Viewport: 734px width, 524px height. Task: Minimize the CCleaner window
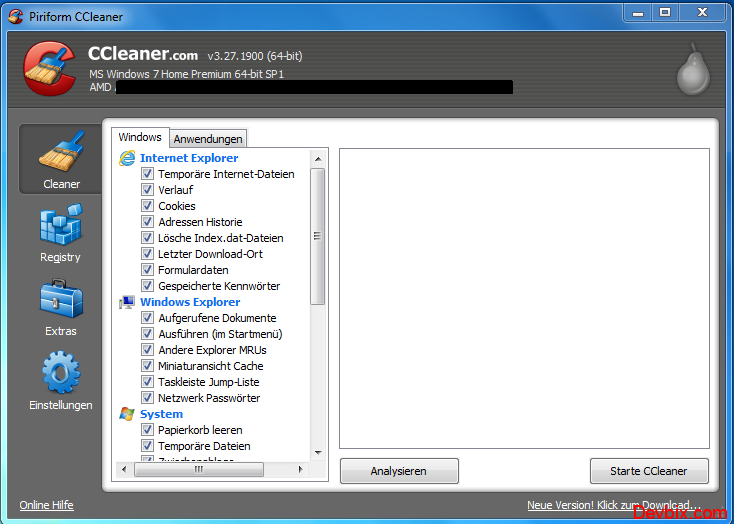point(638,13)
